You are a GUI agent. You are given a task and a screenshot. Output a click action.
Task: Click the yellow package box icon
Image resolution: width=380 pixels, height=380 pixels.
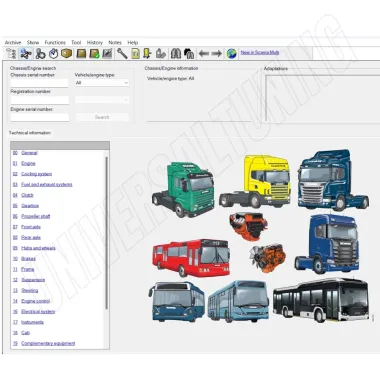click(66, 53)
